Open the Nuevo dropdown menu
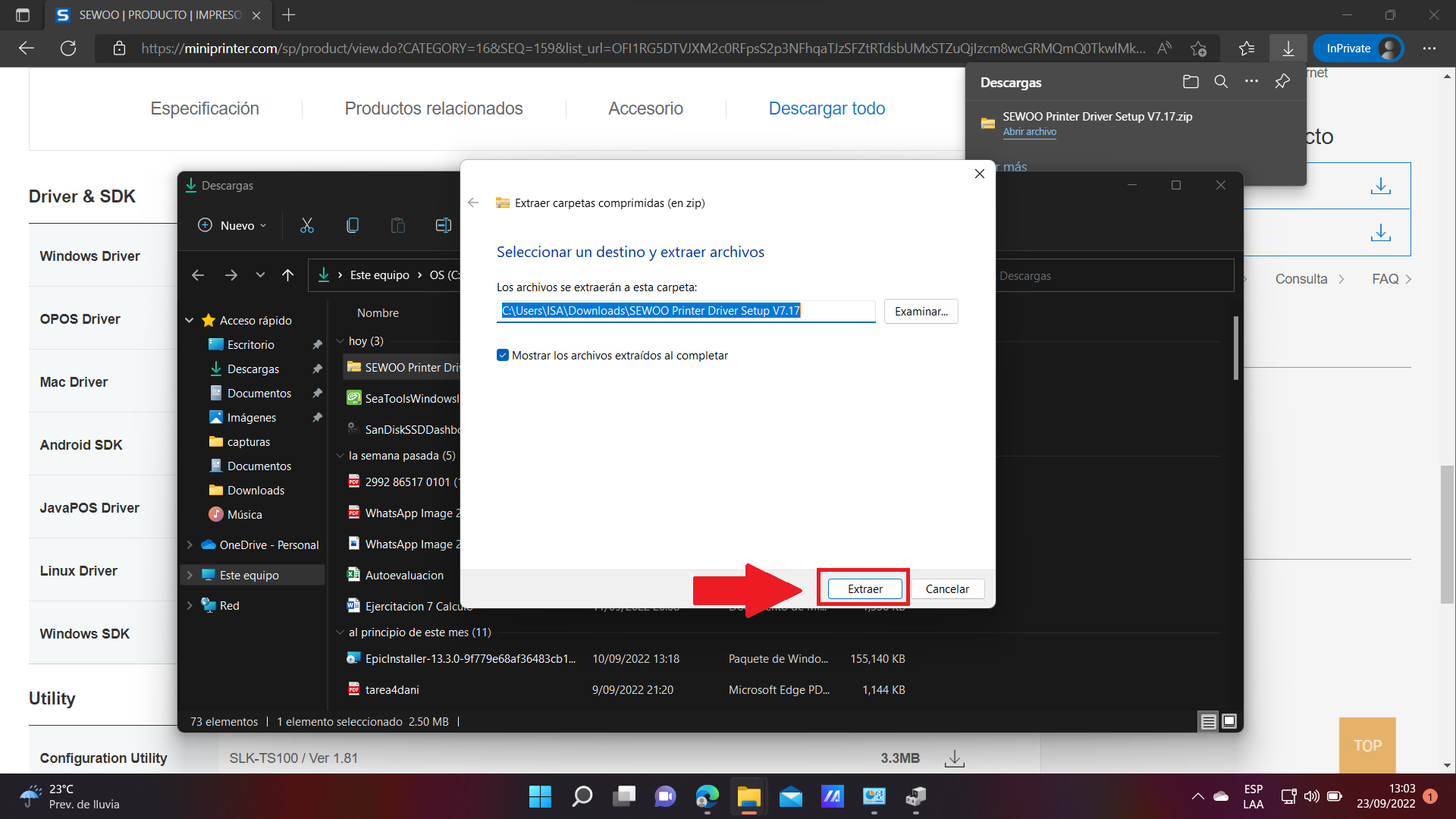1456x819 pixels. [232, 225]
